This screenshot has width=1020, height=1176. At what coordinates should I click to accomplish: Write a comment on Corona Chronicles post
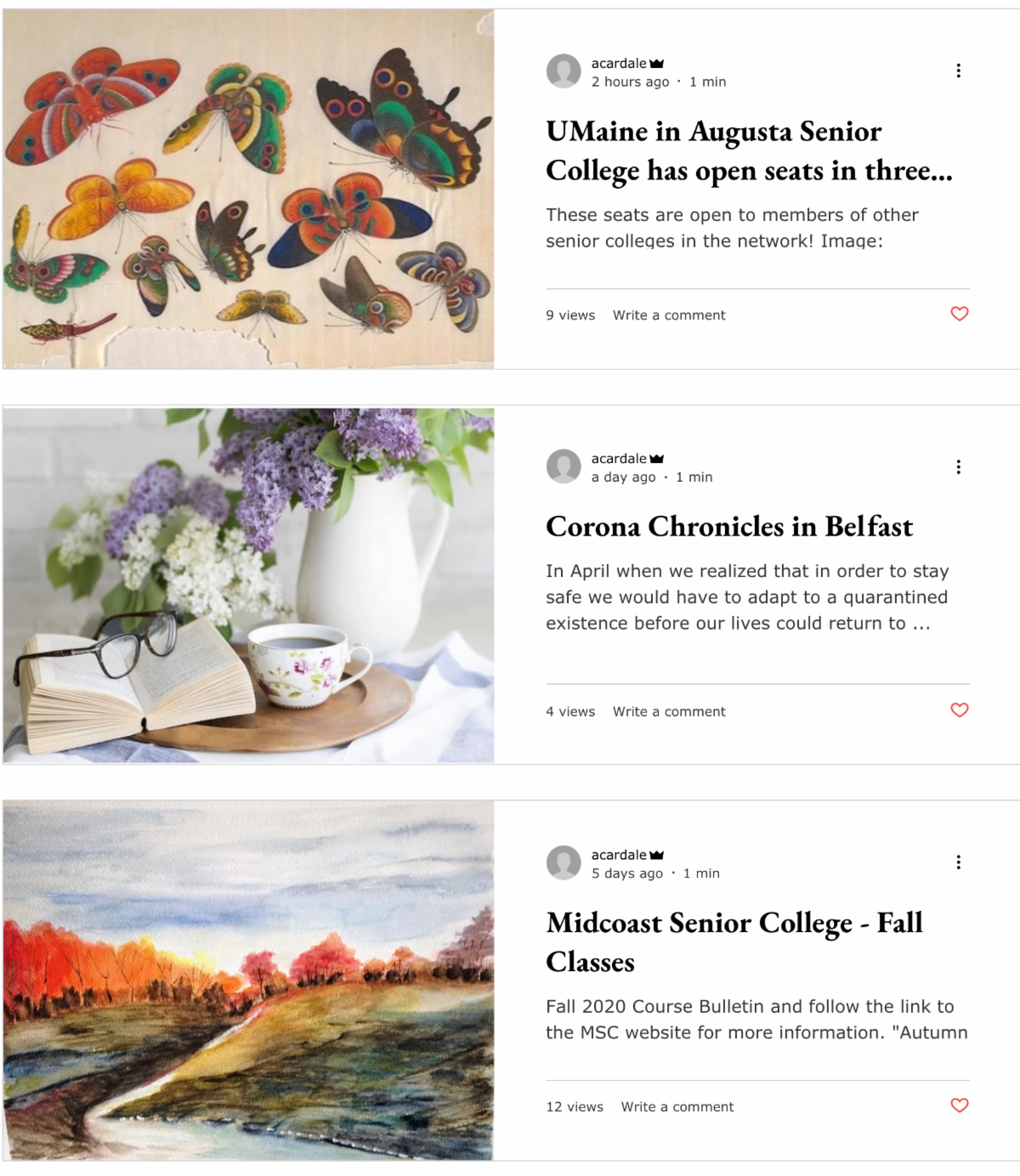pos(669,711)
